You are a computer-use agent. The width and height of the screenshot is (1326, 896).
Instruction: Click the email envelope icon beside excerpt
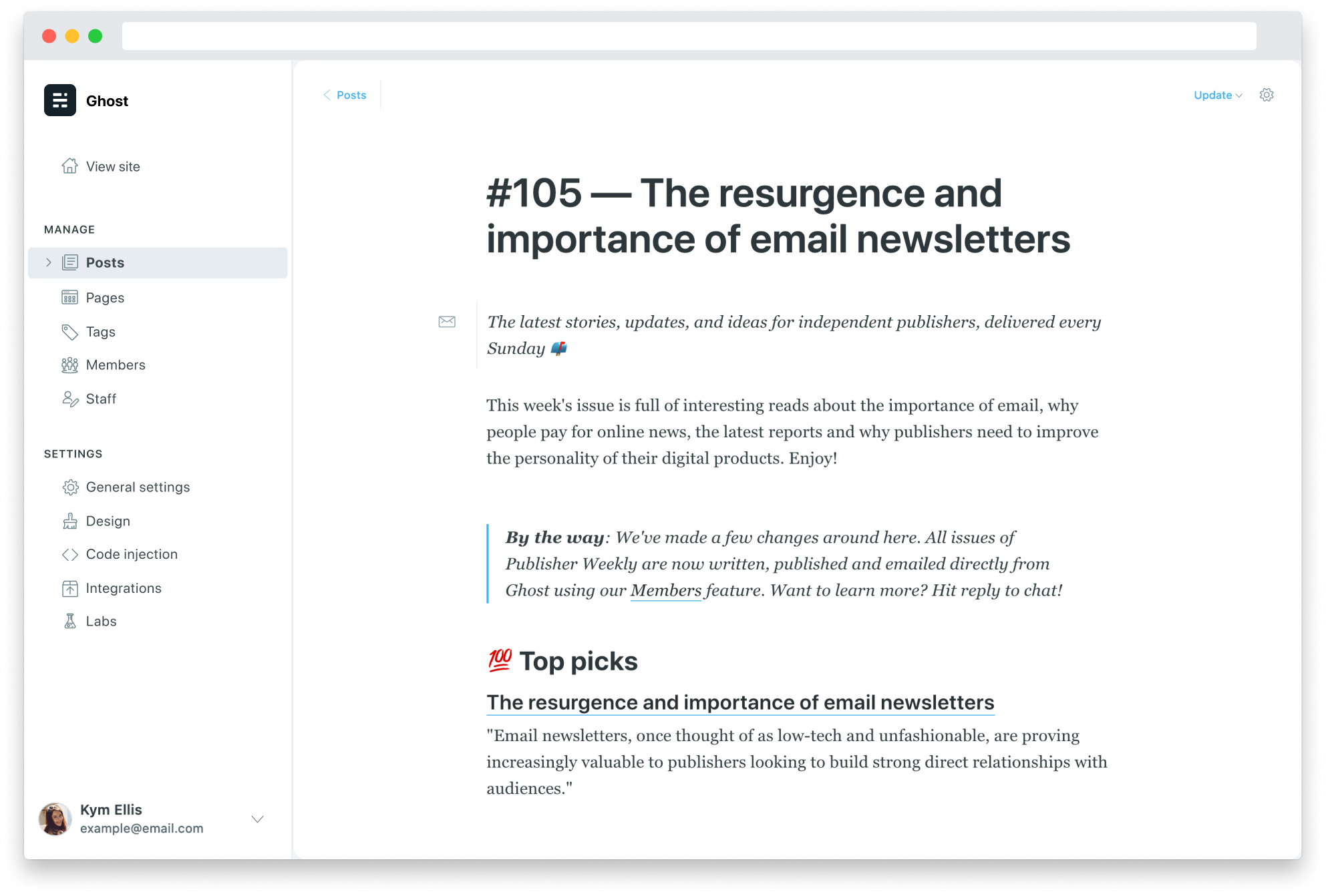447,322
